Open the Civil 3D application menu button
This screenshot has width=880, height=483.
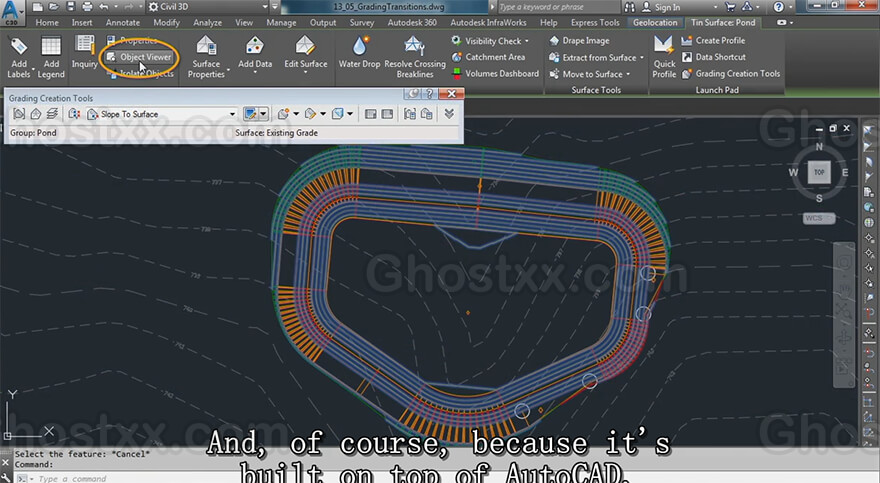(12, 12)
